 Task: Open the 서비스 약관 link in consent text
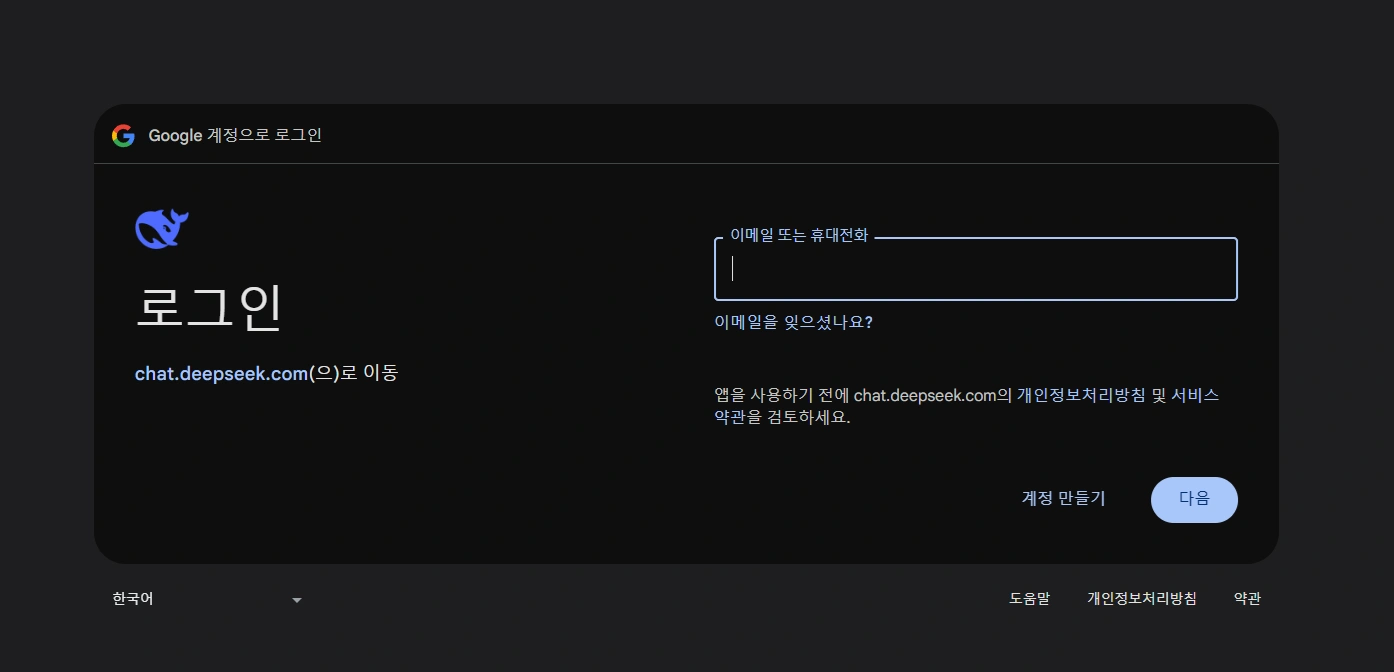1194,395
